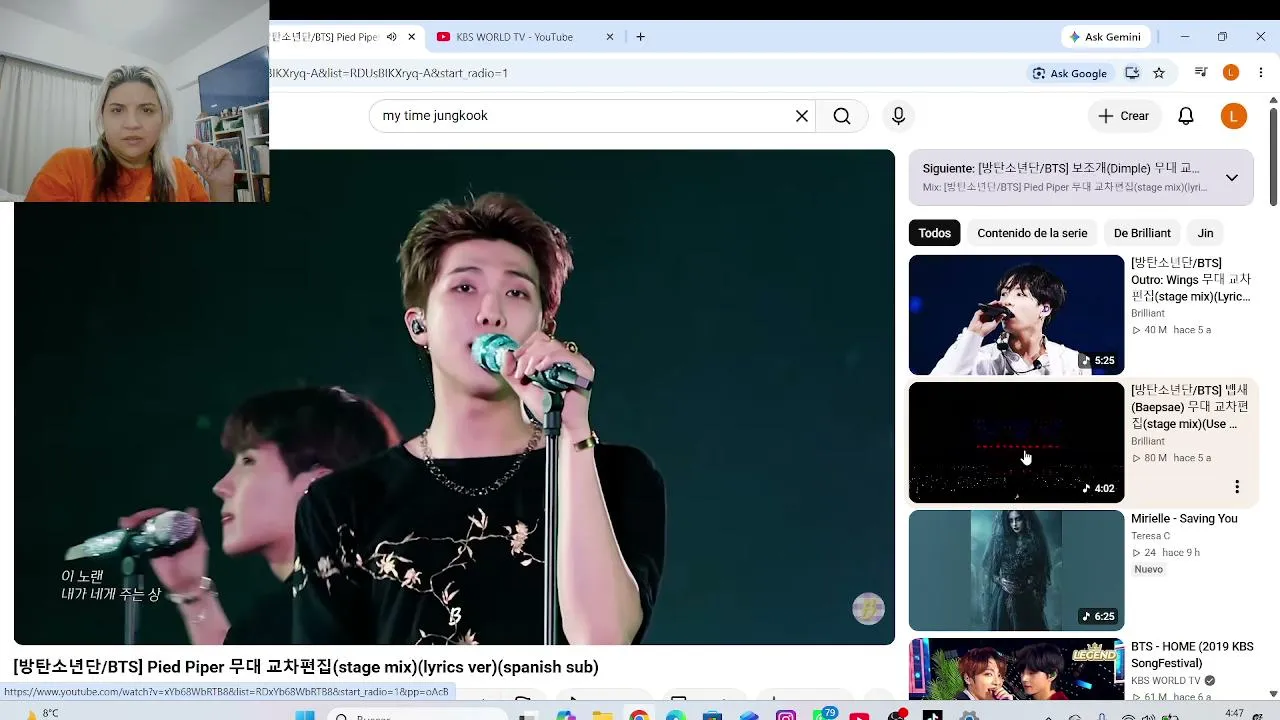
Task: Open the Mirielle - Saving You thumbnail
Action: [1016, 571]
